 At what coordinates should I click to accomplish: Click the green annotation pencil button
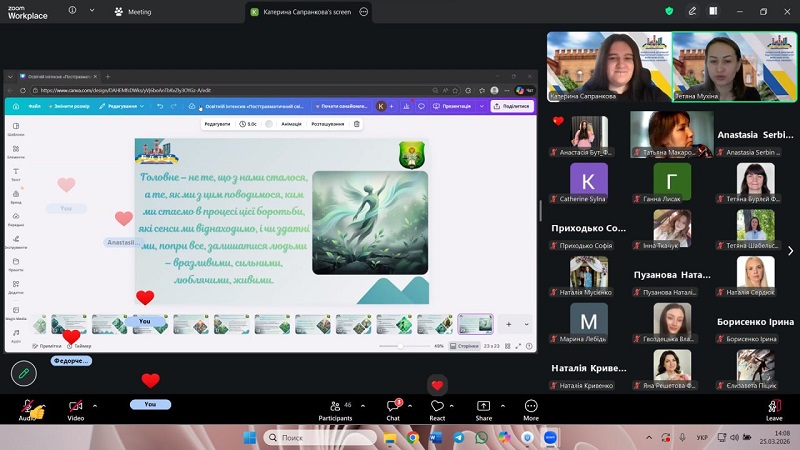[24, 373]
